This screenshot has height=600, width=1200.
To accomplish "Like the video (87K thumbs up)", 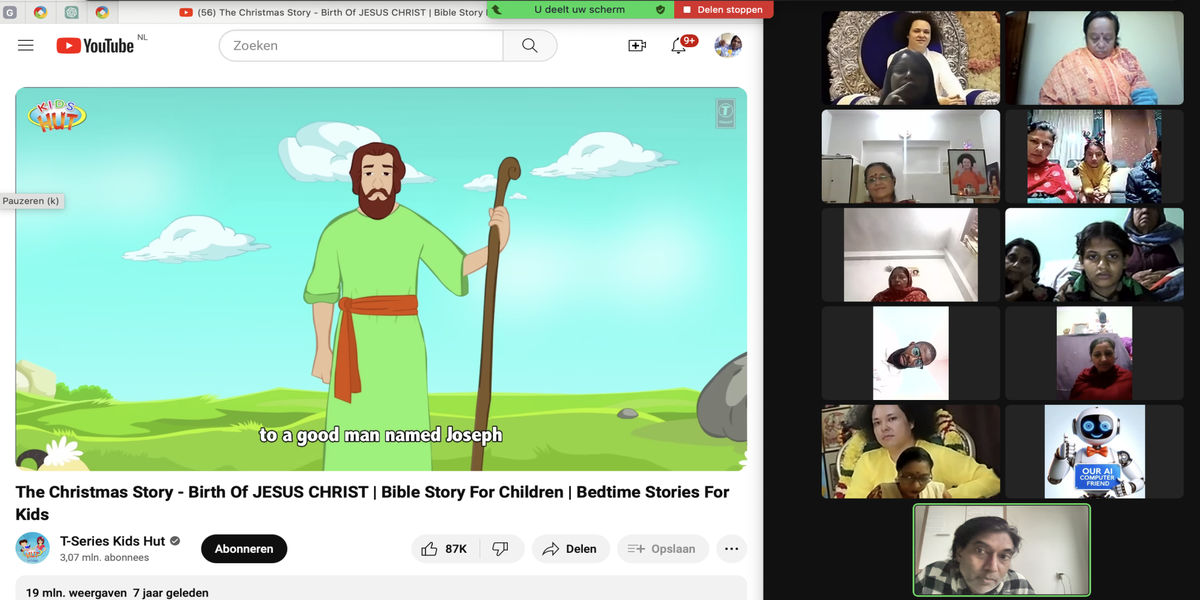I will 445,549.
